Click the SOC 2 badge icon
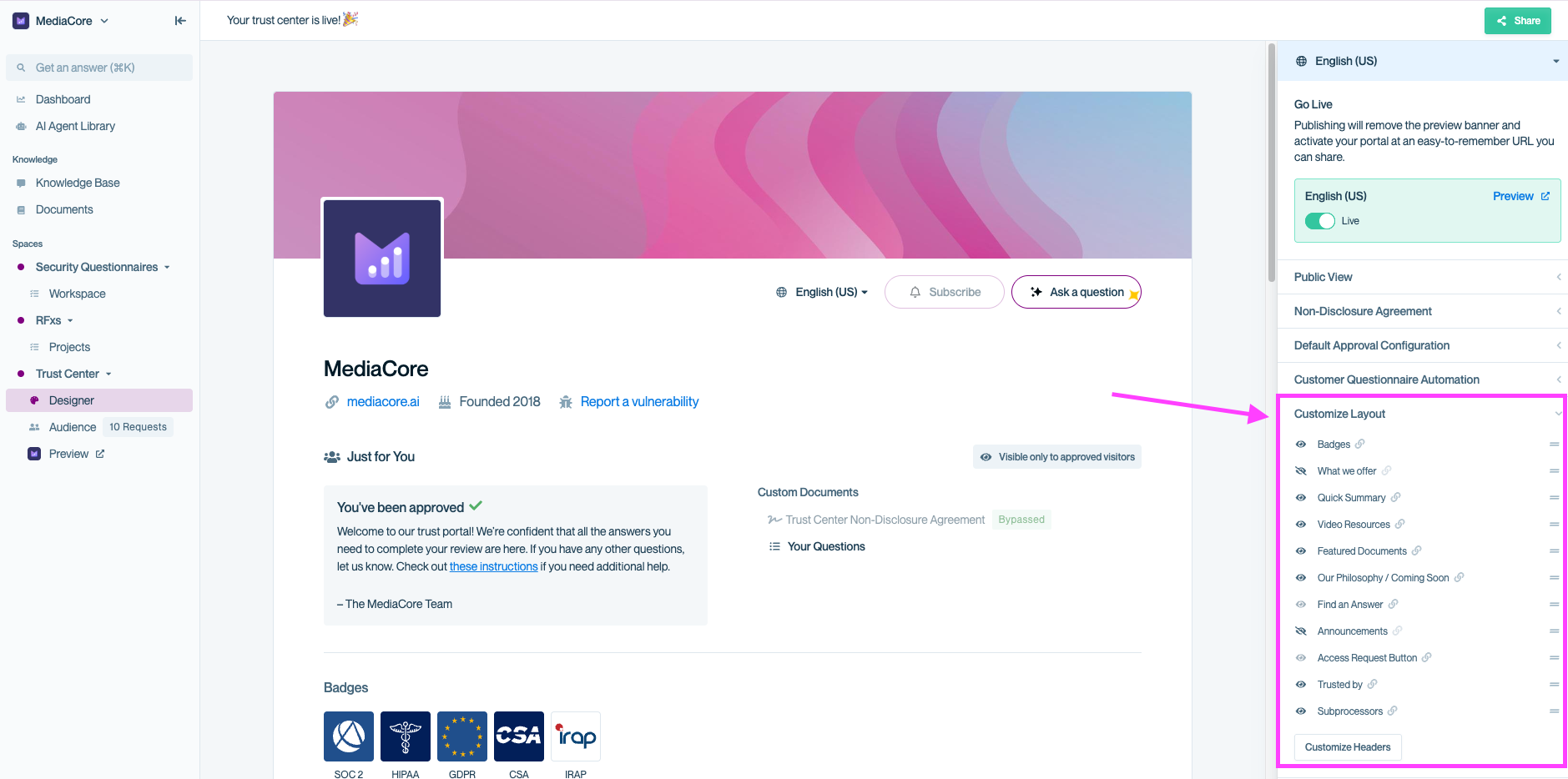This screenshot has height=779, width=1568. pos(349,736)
